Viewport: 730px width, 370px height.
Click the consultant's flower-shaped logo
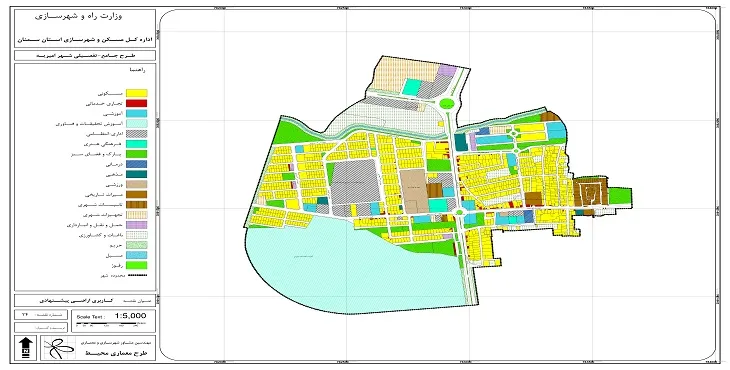[x=59, y=348]
